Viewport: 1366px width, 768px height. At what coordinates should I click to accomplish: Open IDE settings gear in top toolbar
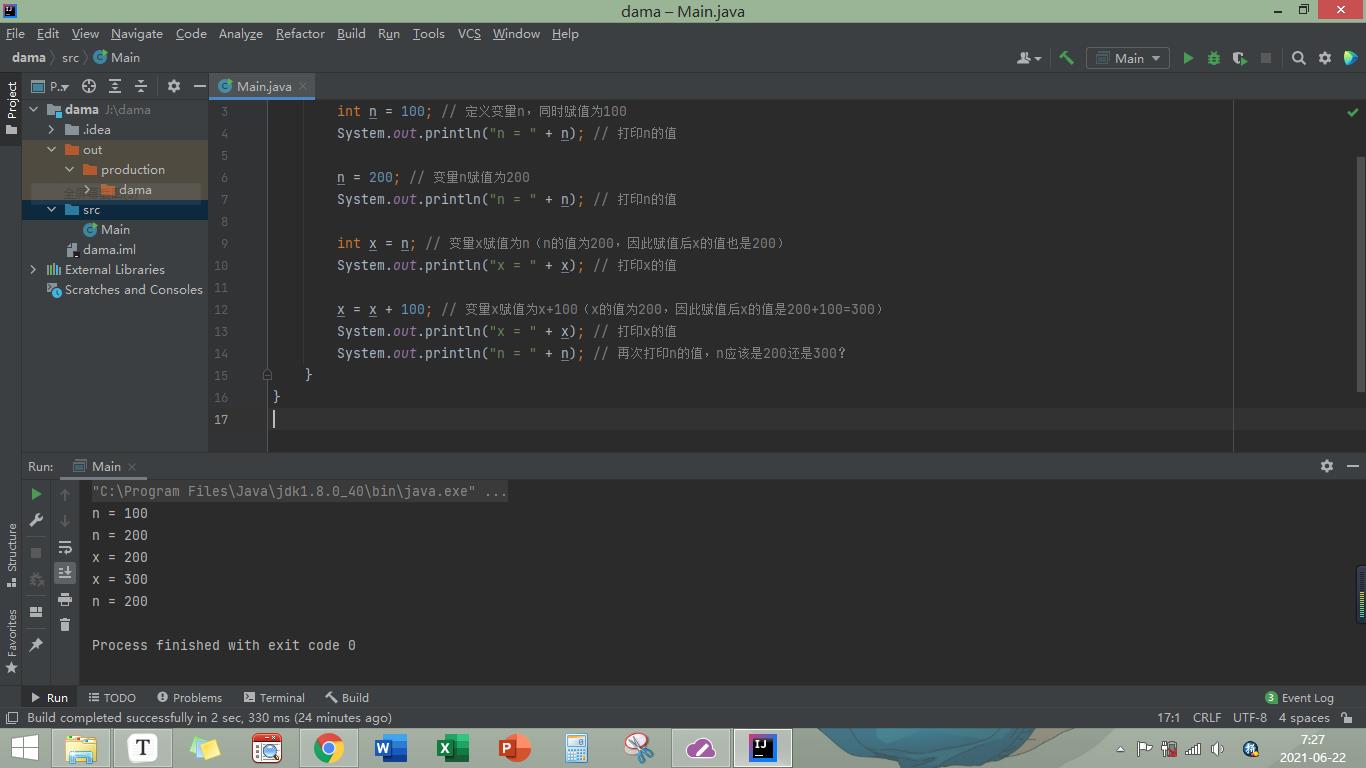1325,58
